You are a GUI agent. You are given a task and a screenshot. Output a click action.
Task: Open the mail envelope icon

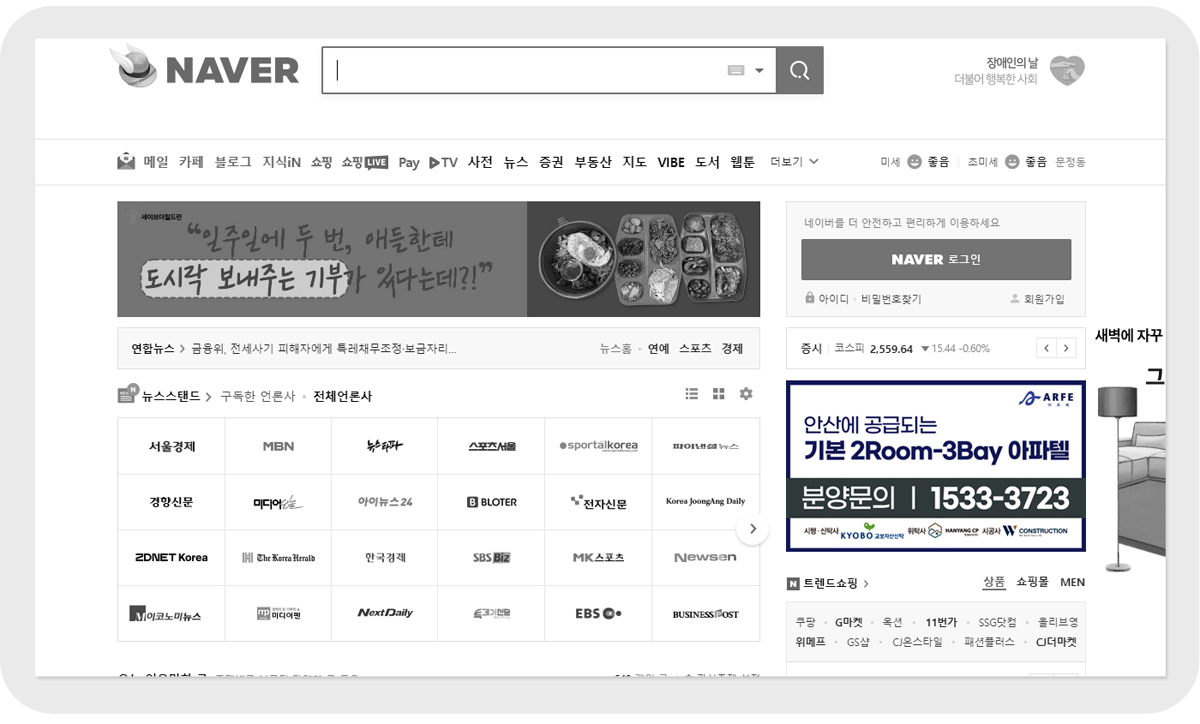click(126, 161)
